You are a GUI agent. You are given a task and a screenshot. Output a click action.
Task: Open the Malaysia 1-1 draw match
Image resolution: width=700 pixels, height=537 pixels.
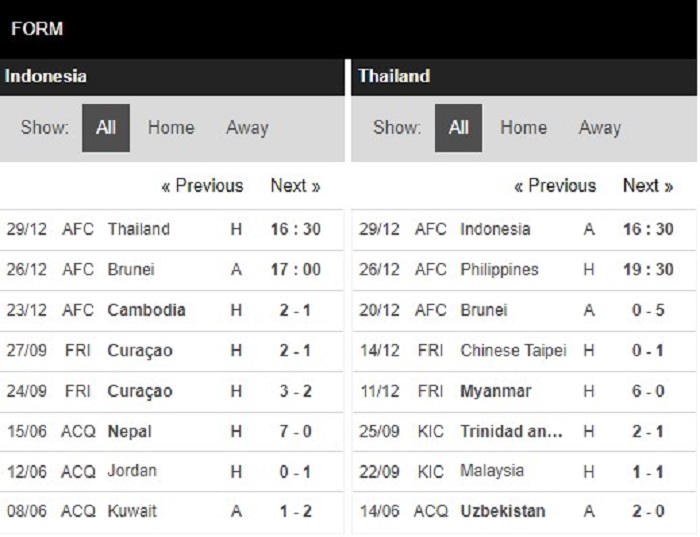click(492, 471)
